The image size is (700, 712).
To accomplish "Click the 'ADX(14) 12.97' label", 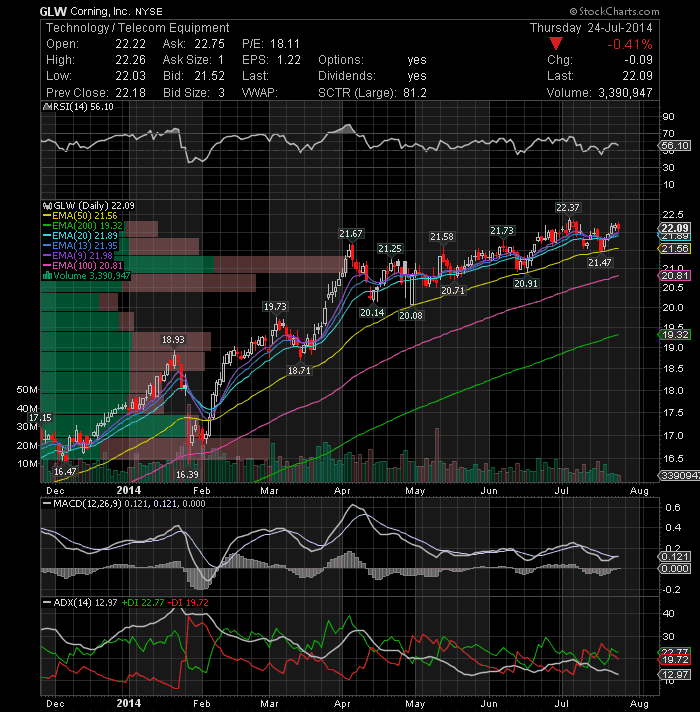I will point(85,603).
